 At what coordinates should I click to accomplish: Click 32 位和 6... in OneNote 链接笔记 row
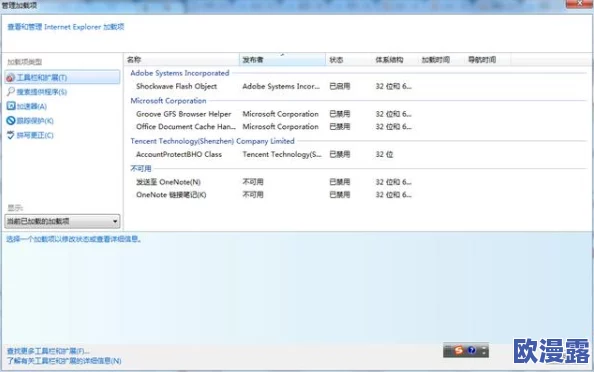click(x=393, y=195)
